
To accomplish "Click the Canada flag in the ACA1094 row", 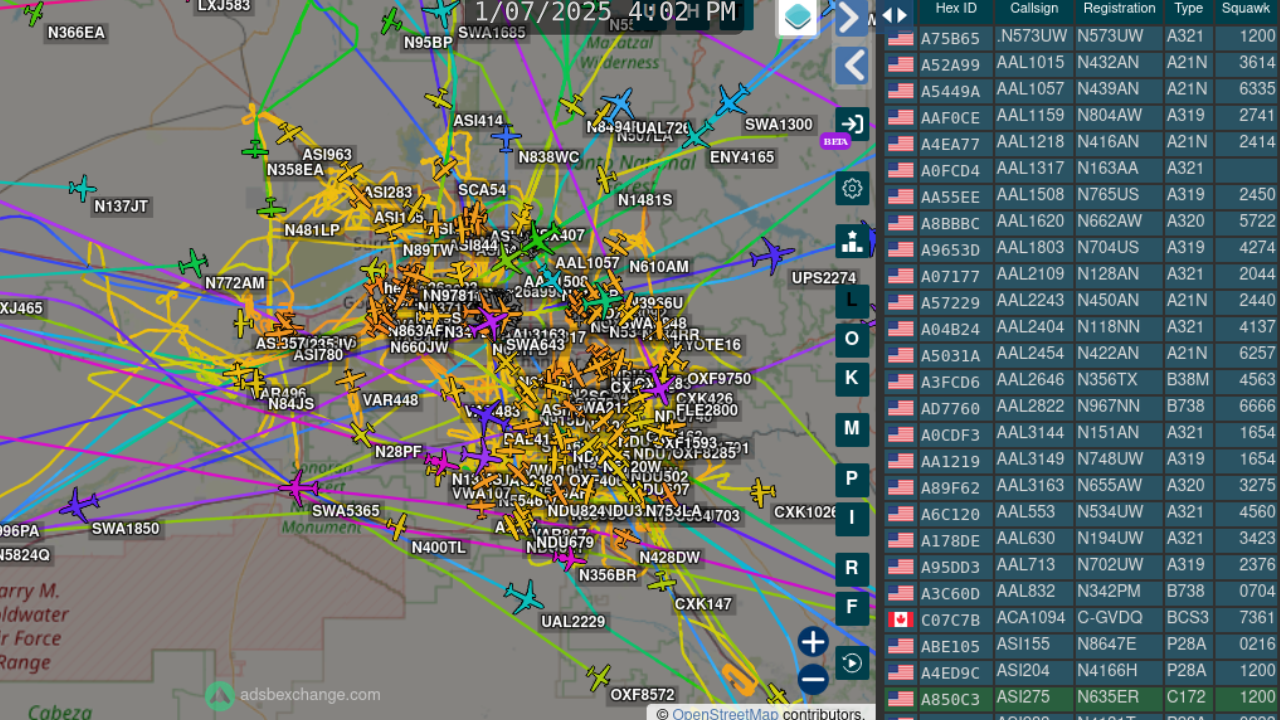I will 901,619.
